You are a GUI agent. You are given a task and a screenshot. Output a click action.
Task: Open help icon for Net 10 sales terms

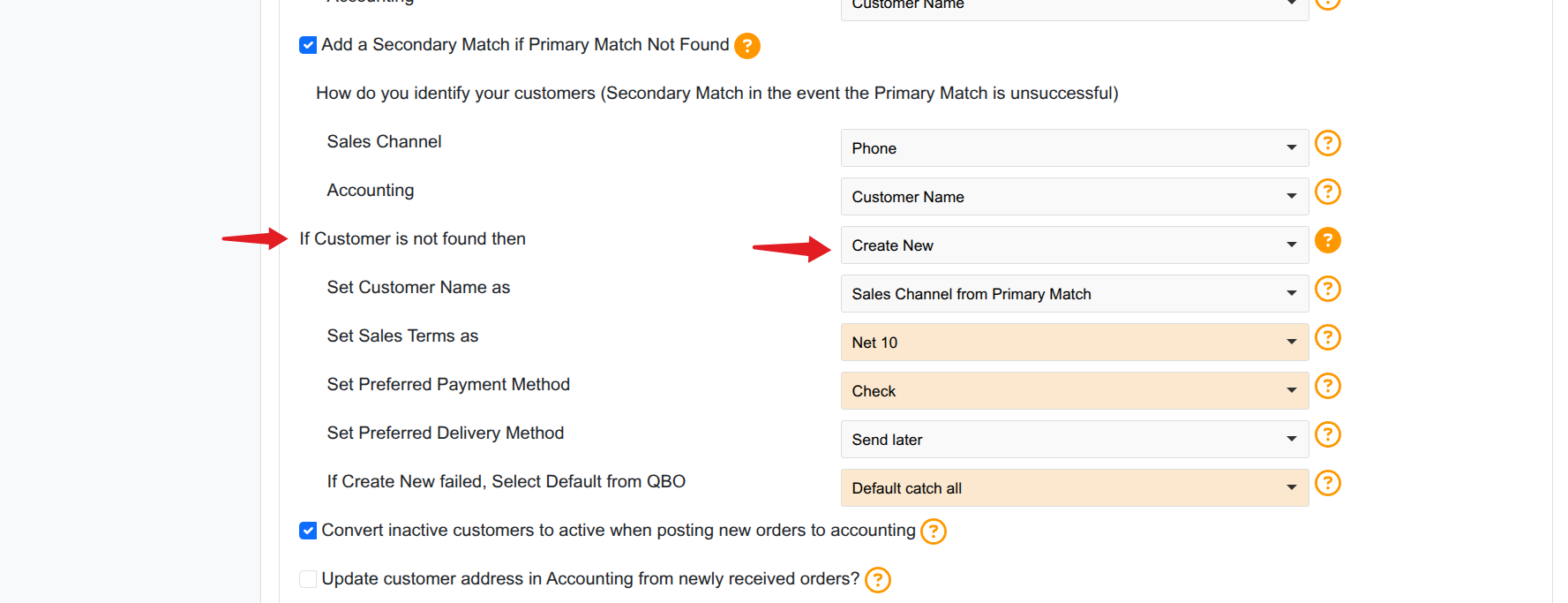(x=1327, y=337)
